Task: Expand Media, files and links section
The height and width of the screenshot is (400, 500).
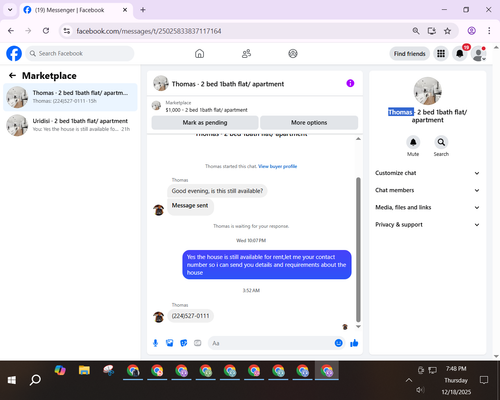Action: 427,207
